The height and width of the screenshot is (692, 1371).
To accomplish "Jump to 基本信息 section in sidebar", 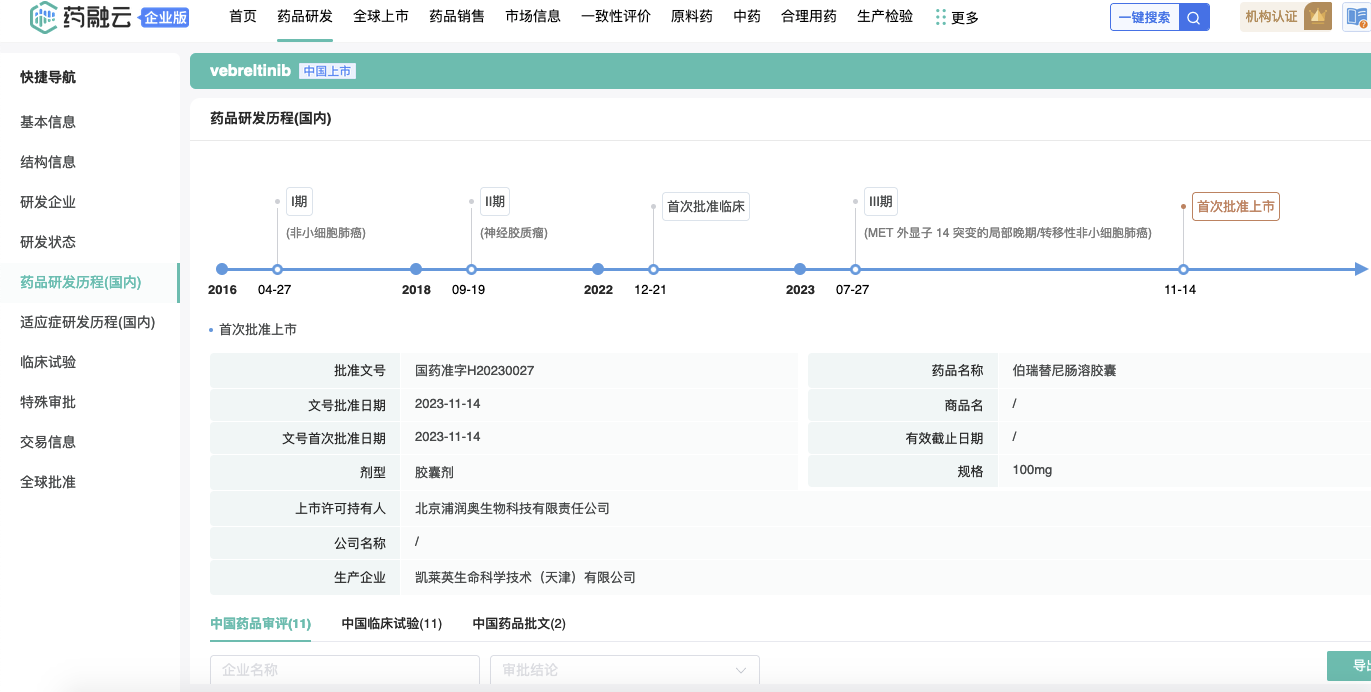I will point(48,122).
